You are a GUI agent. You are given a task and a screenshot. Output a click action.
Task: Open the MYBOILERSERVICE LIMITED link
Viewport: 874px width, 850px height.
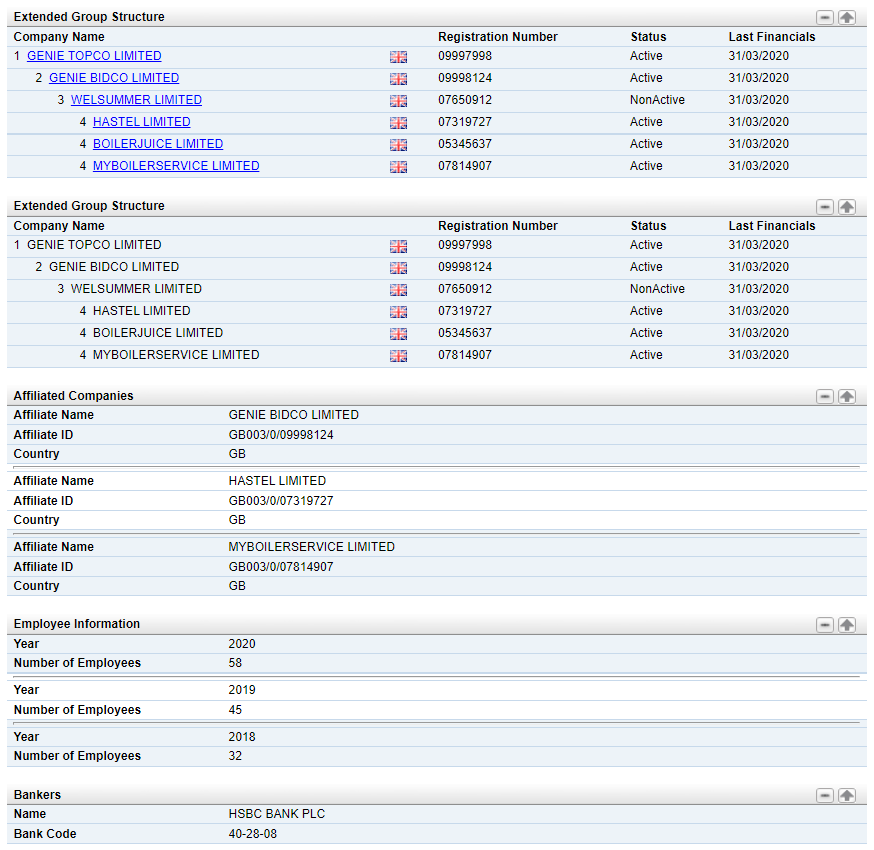click(176, 166)
